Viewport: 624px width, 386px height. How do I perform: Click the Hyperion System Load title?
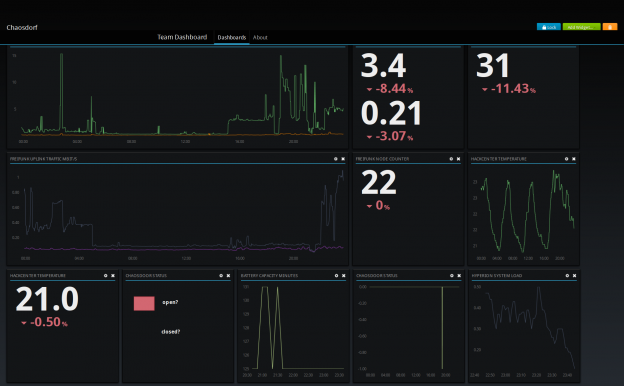click(x=497, y=275)
